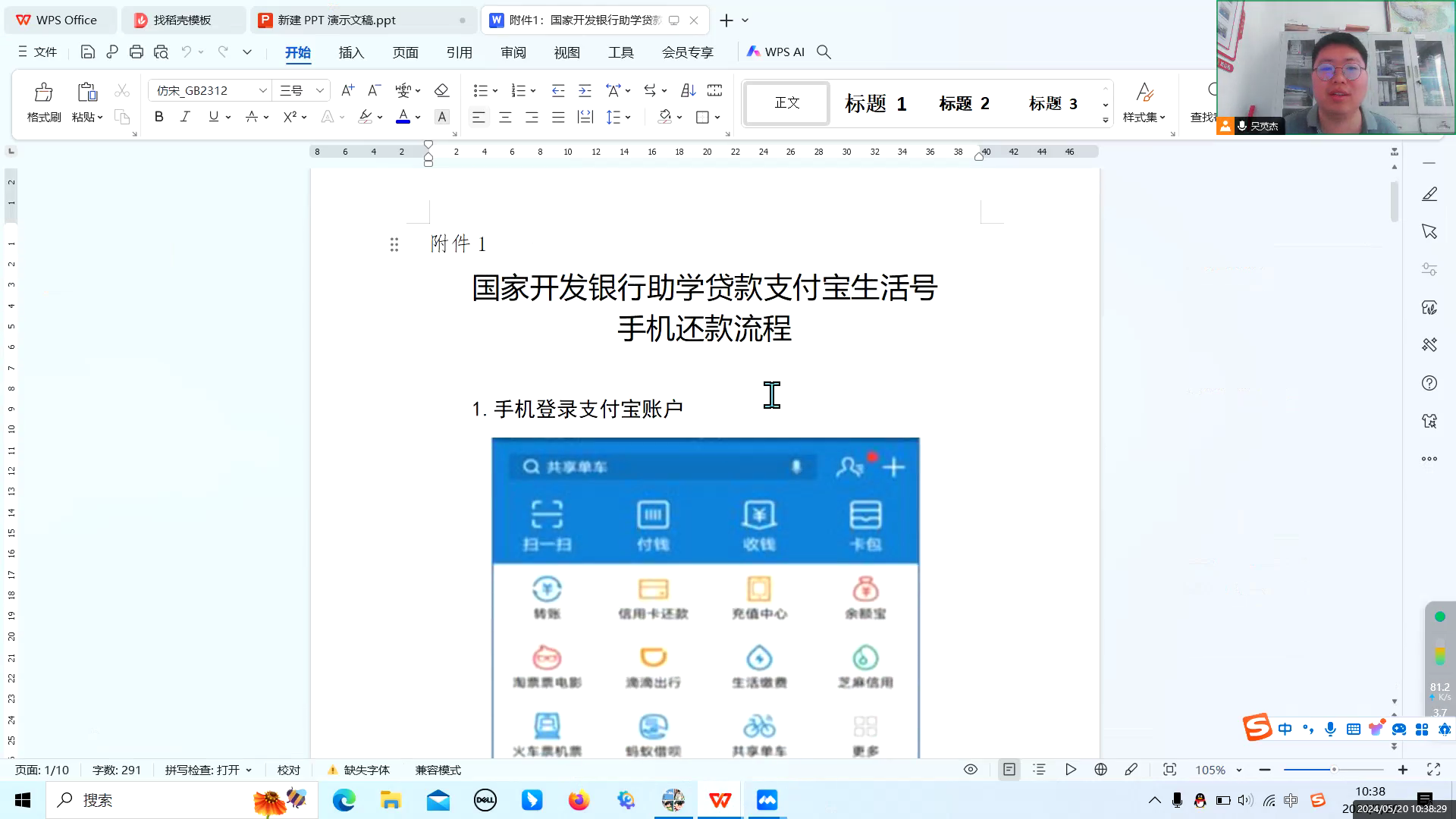Open the zoom percentage dropdown

1239,770
